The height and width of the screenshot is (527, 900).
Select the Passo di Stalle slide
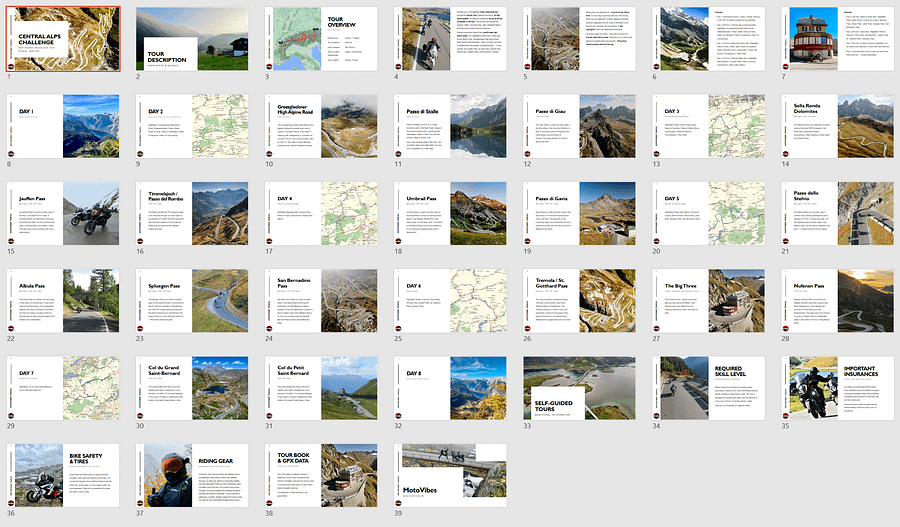(x=451, y=126)
